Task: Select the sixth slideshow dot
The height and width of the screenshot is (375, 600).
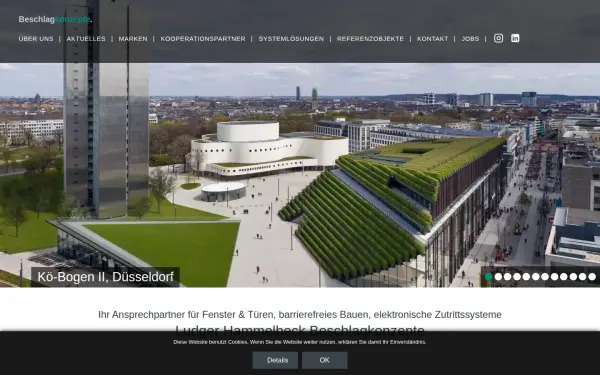Action: tap(536, 276)
